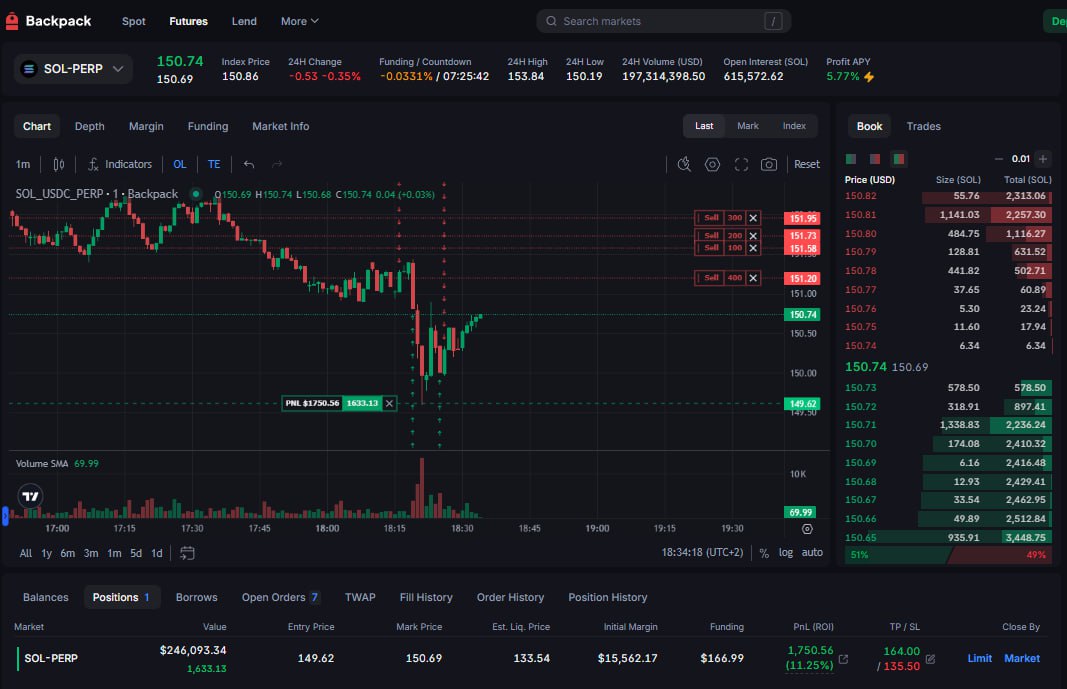View the Balances tab
The image size is (1067, 689).
click(x=46, y=597)
